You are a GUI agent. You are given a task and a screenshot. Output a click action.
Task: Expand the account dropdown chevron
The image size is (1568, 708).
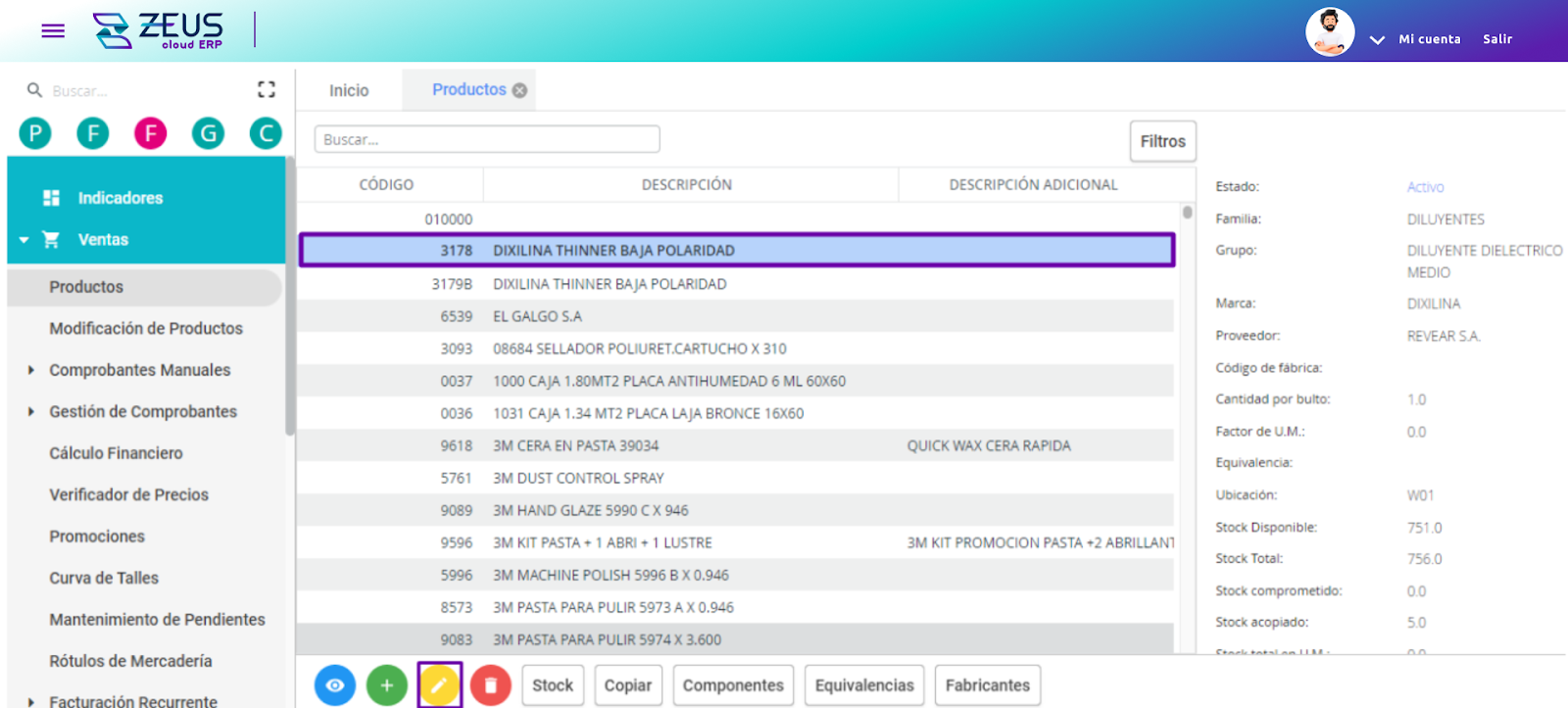tap(1377, 40)
